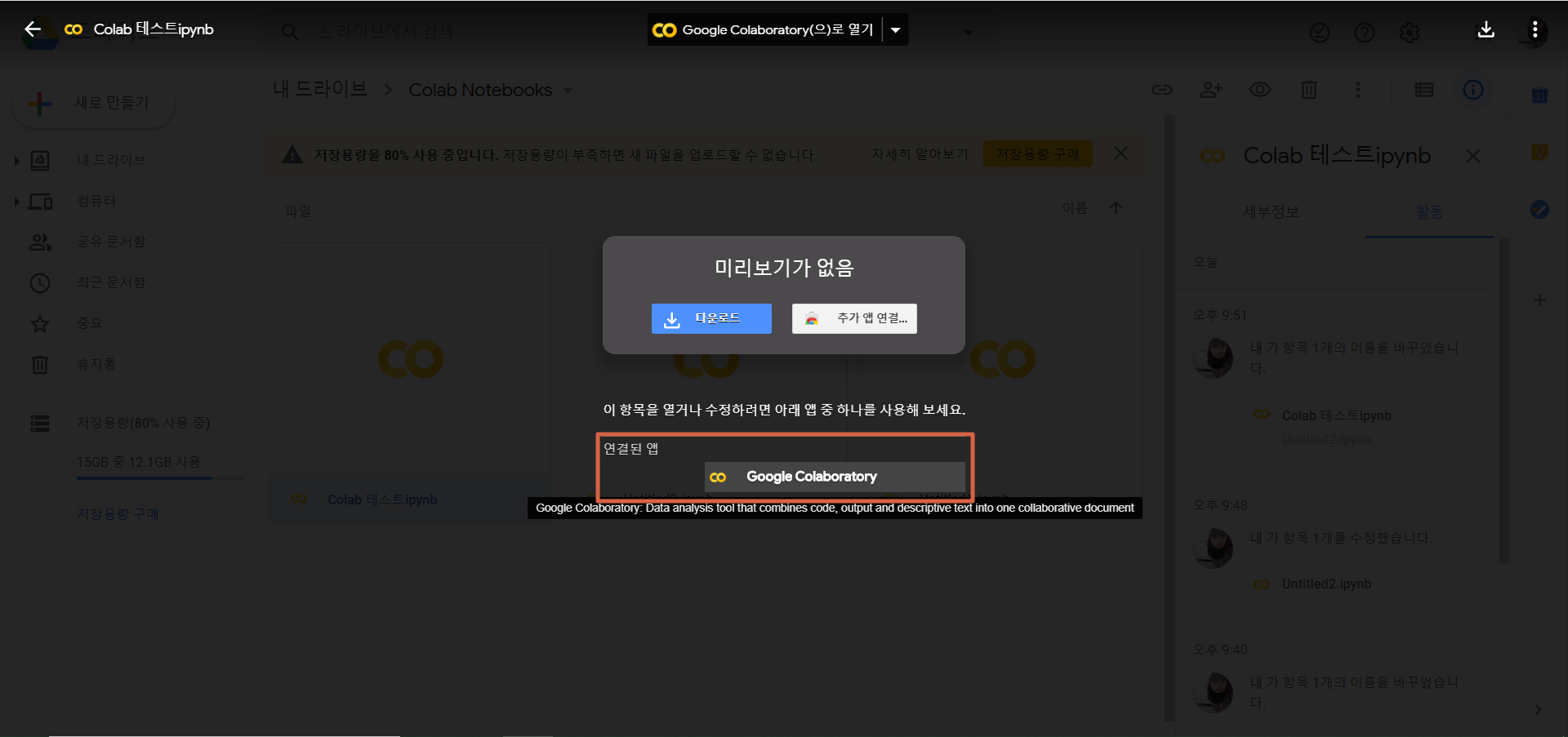Viewport: 1568px width, 737px height.
Task: Click the connect more apps button
Action: tap(854, 318)
